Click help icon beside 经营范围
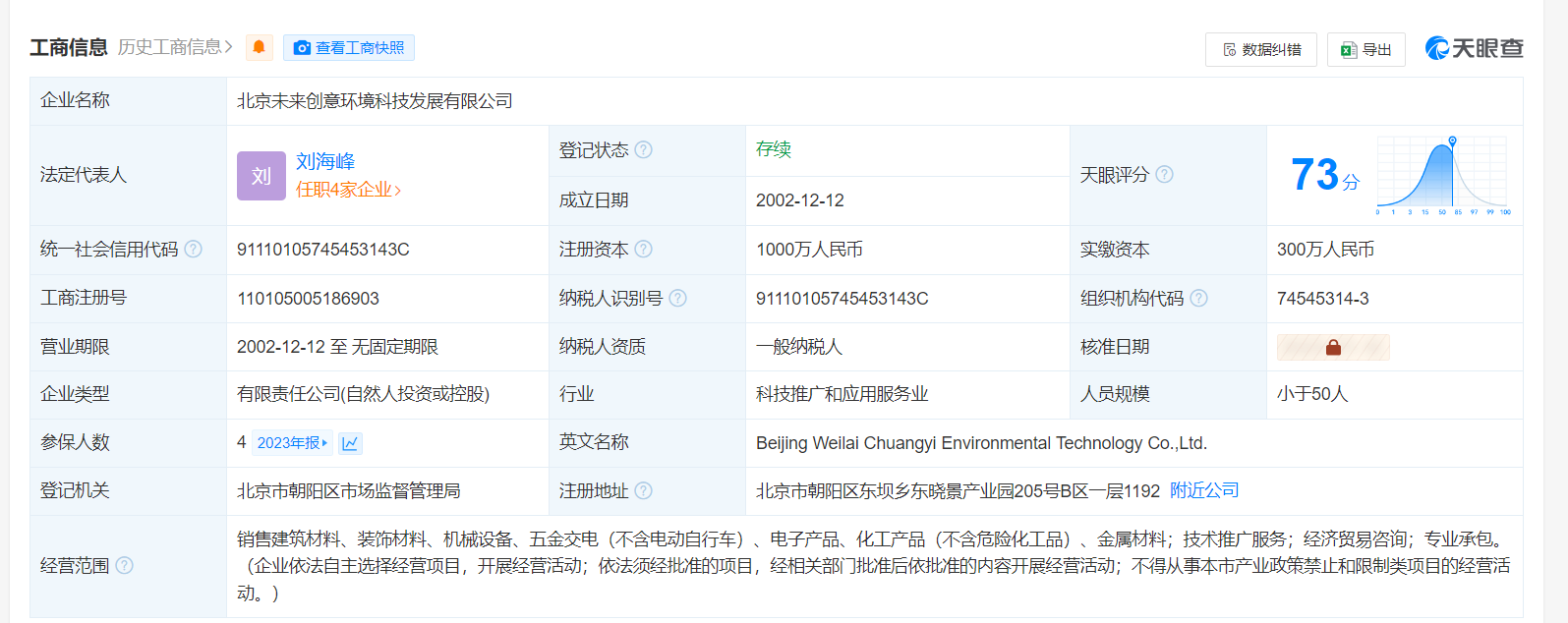The height and width of the screenshot is (623, 1568). [124, 565]
